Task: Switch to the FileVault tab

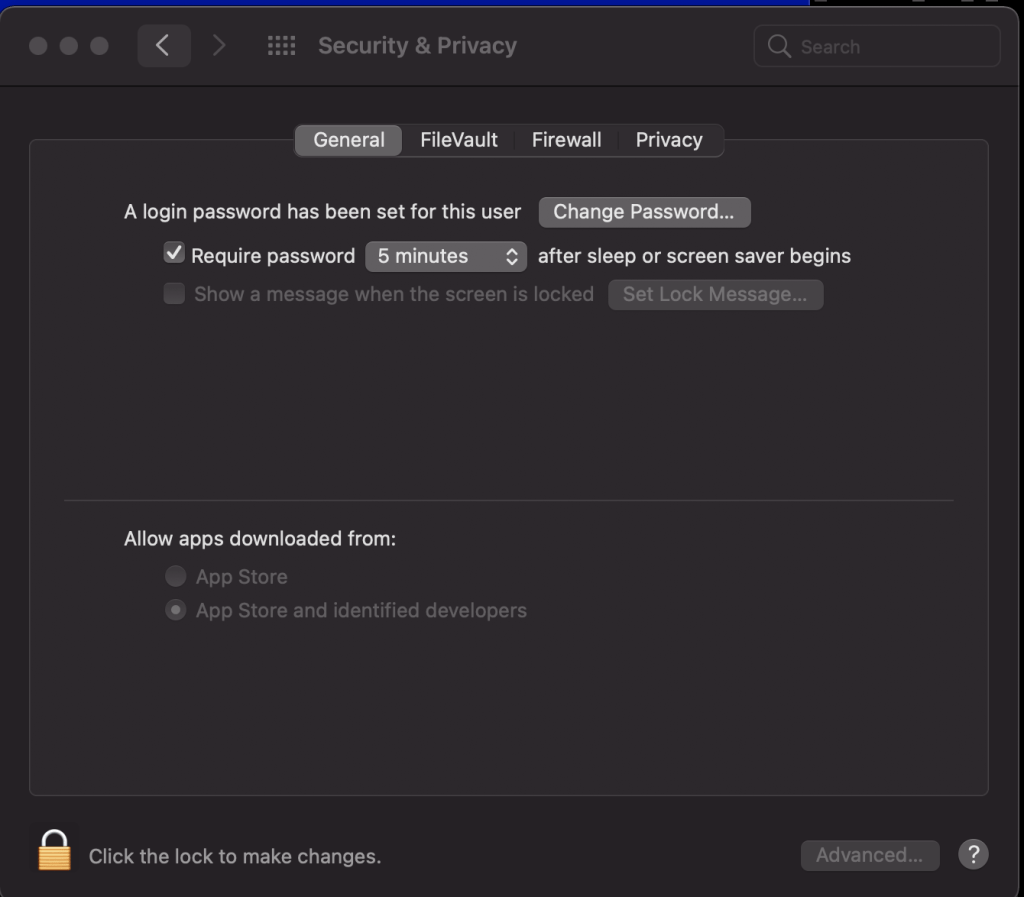Action: point(458,140)
